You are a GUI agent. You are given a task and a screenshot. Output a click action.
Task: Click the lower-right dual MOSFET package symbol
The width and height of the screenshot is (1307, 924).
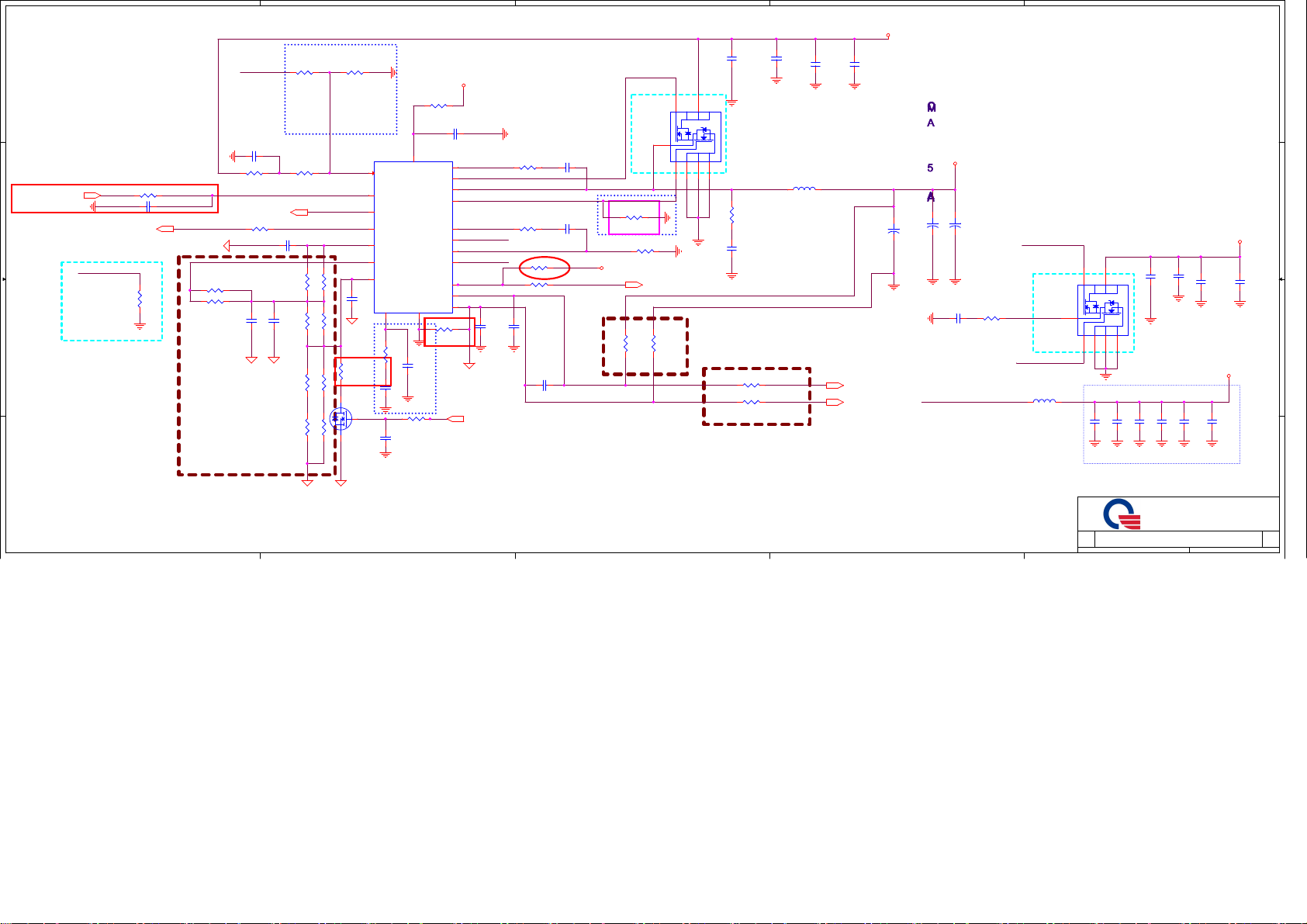click(1102, 310)
